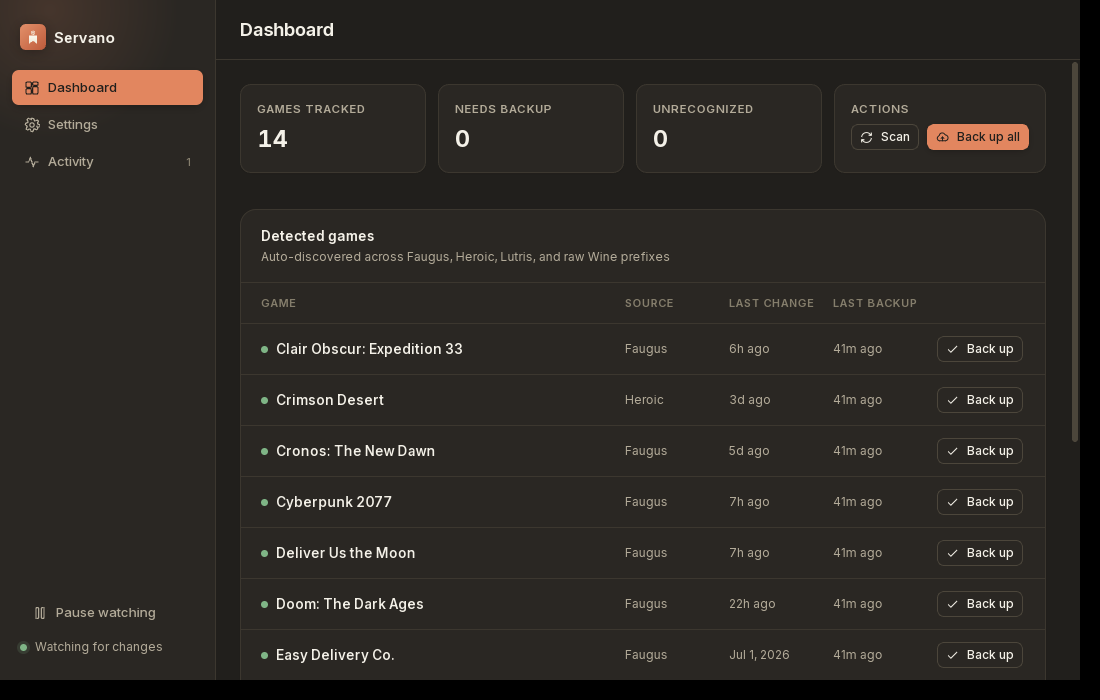
Task: Click checkmark icon in Deliver Us the Moon's button
Action: pyautogui.click(x=952, y=553)
